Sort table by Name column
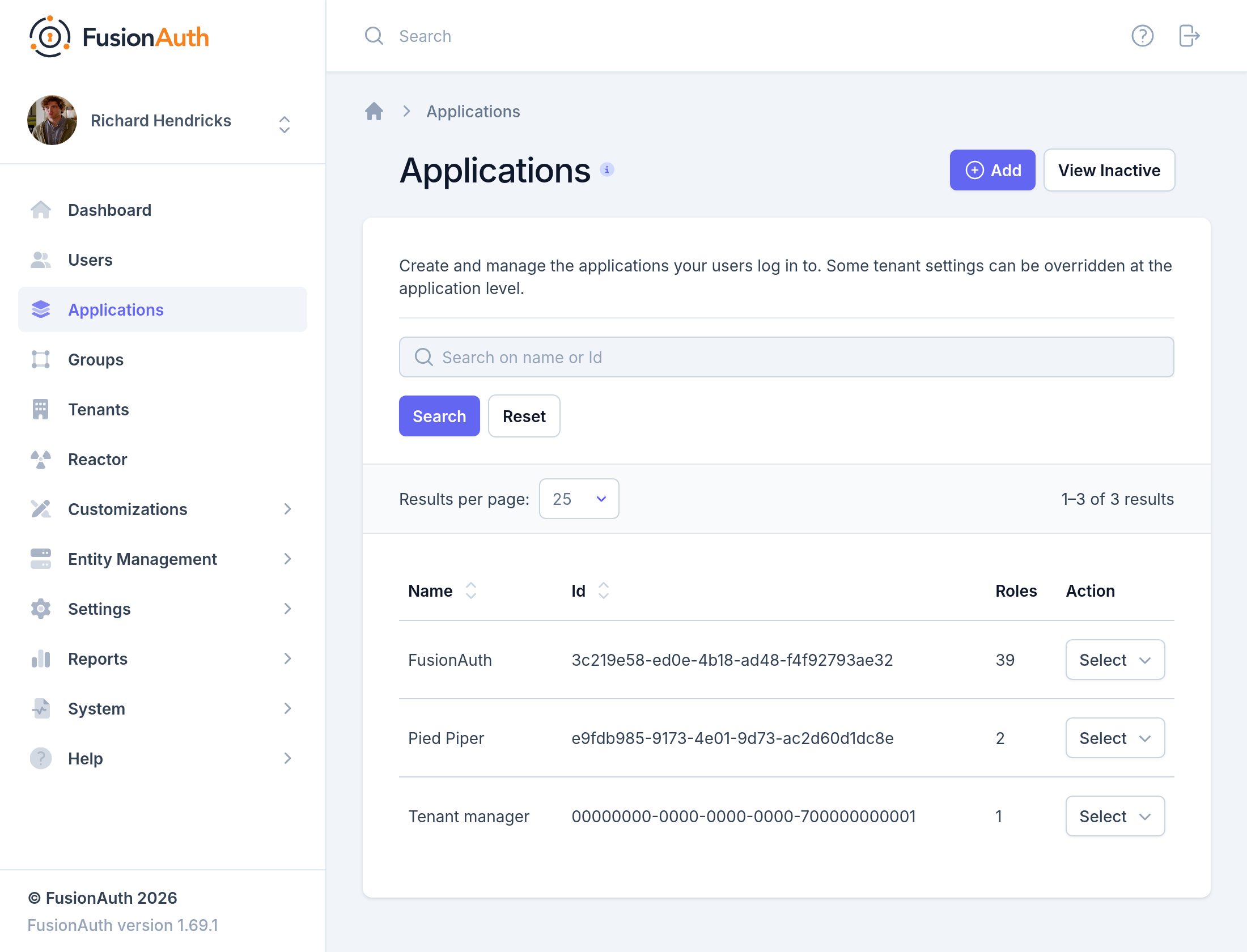 [442, 590]
